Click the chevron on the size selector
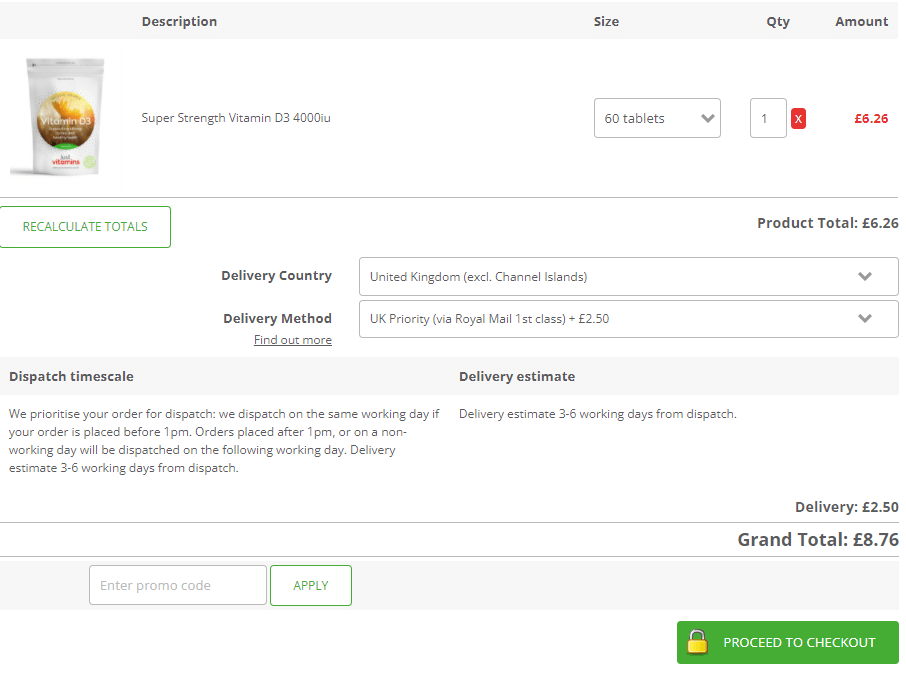Image resolution: width=906 pixels, height=675 pixels. [x=706, y=117]
